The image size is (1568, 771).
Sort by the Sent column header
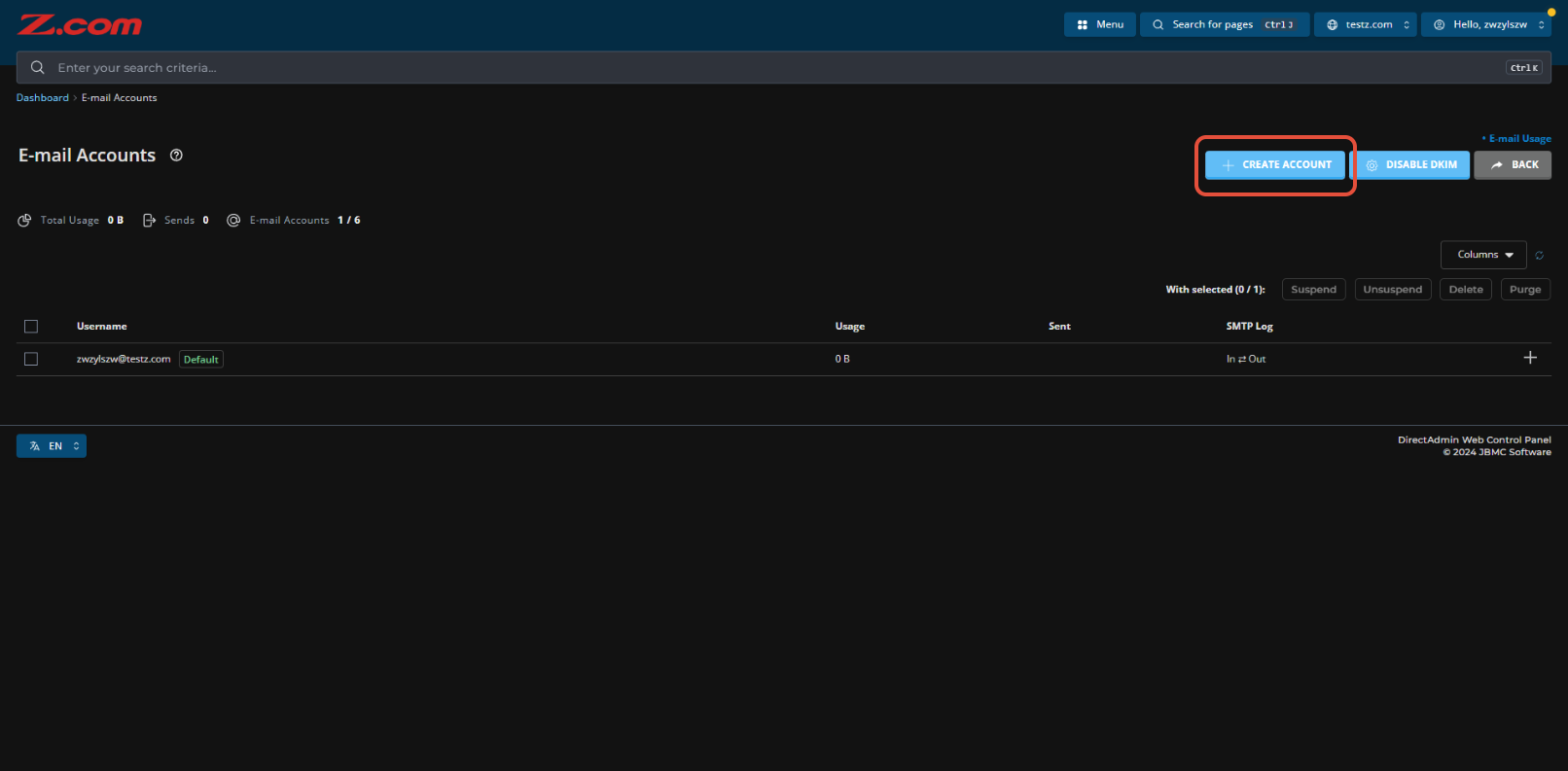click(1059, 327)
